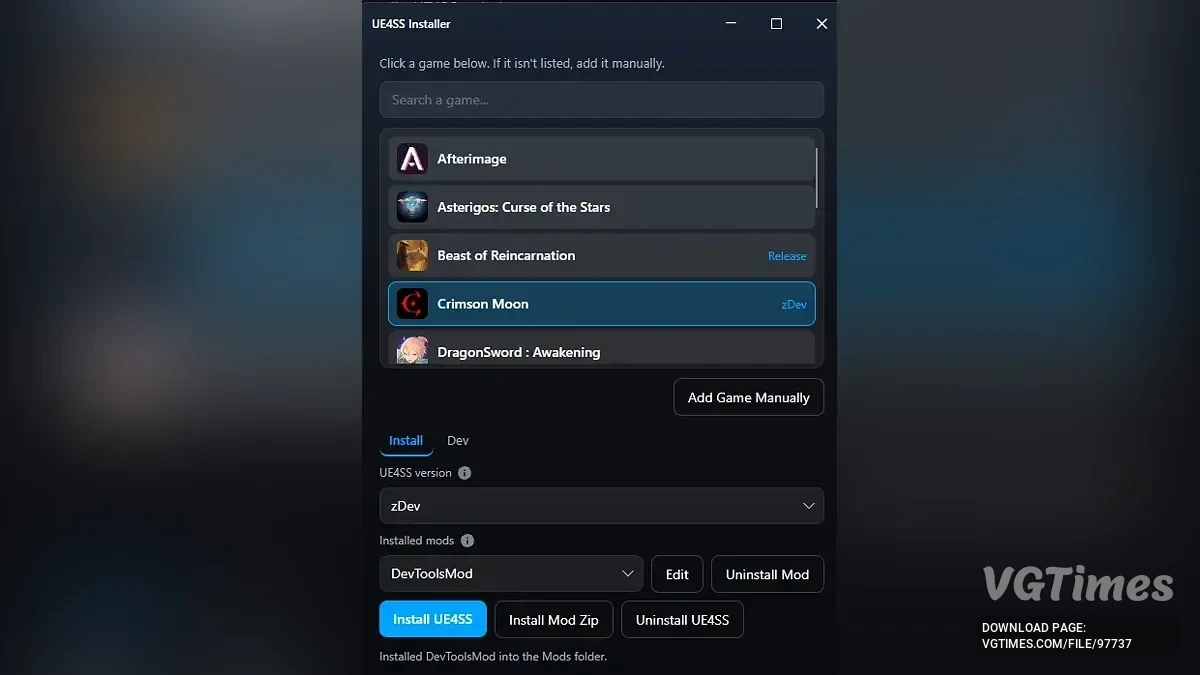1200x675 pixels.
Task: Select DragonSword : Awakening in the list
Action: [601, 348]
